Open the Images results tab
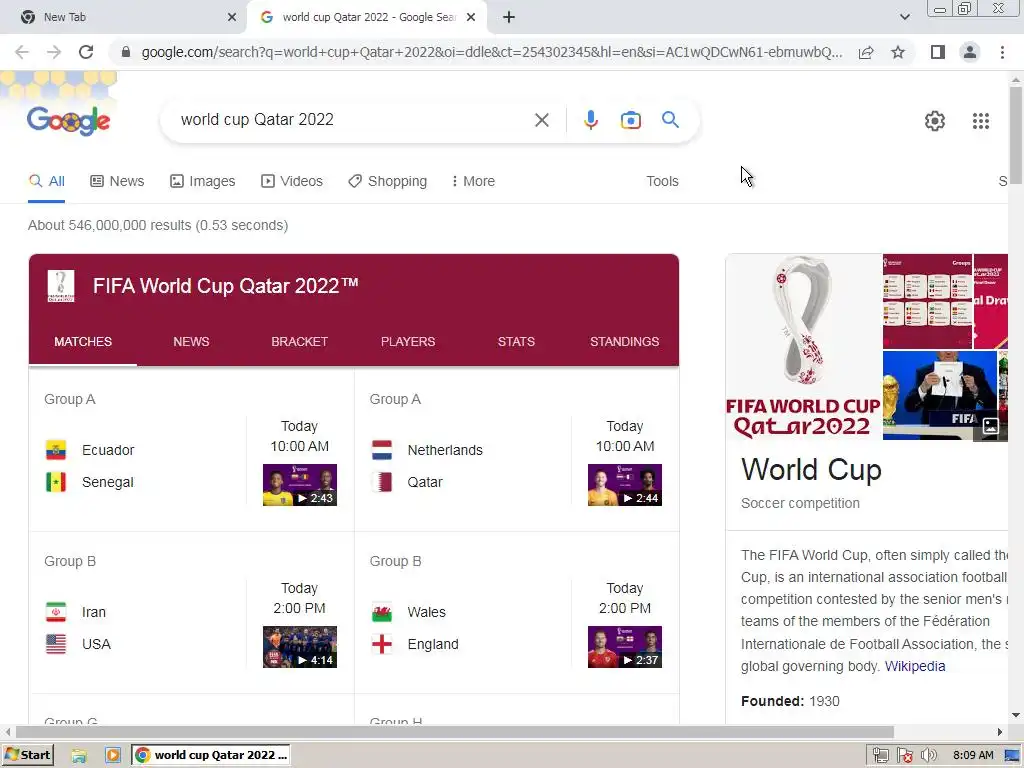 tap(202, 181)
